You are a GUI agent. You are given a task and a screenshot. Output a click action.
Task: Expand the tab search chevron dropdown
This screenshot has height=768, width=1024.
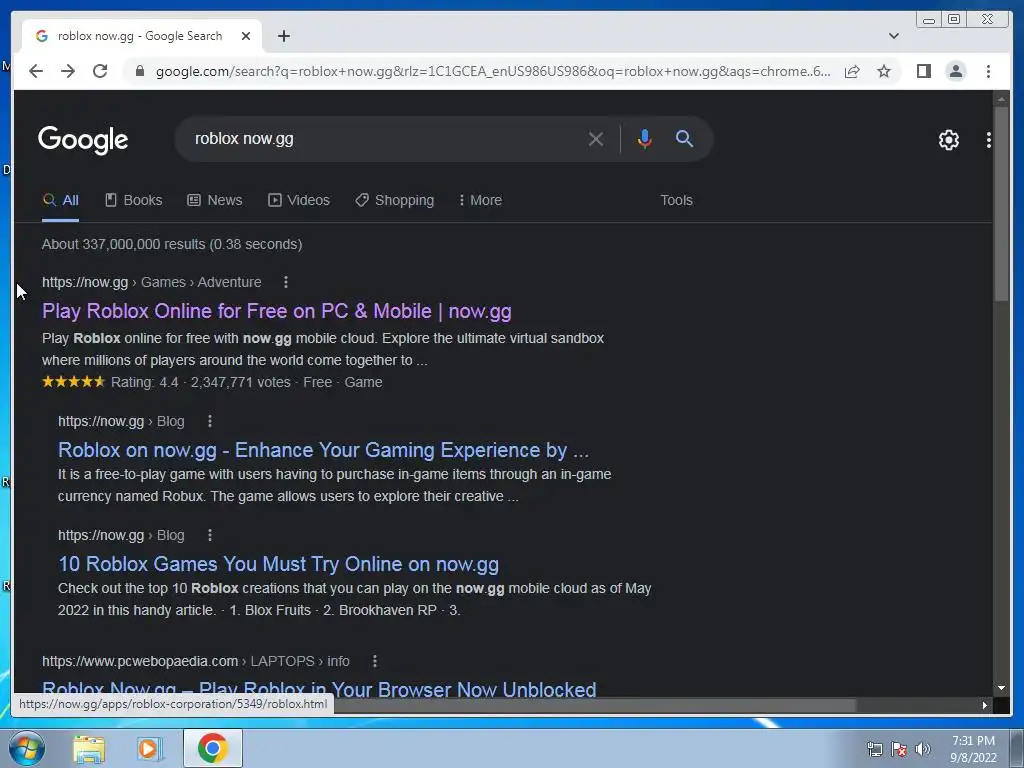click(x=894, y=36)
